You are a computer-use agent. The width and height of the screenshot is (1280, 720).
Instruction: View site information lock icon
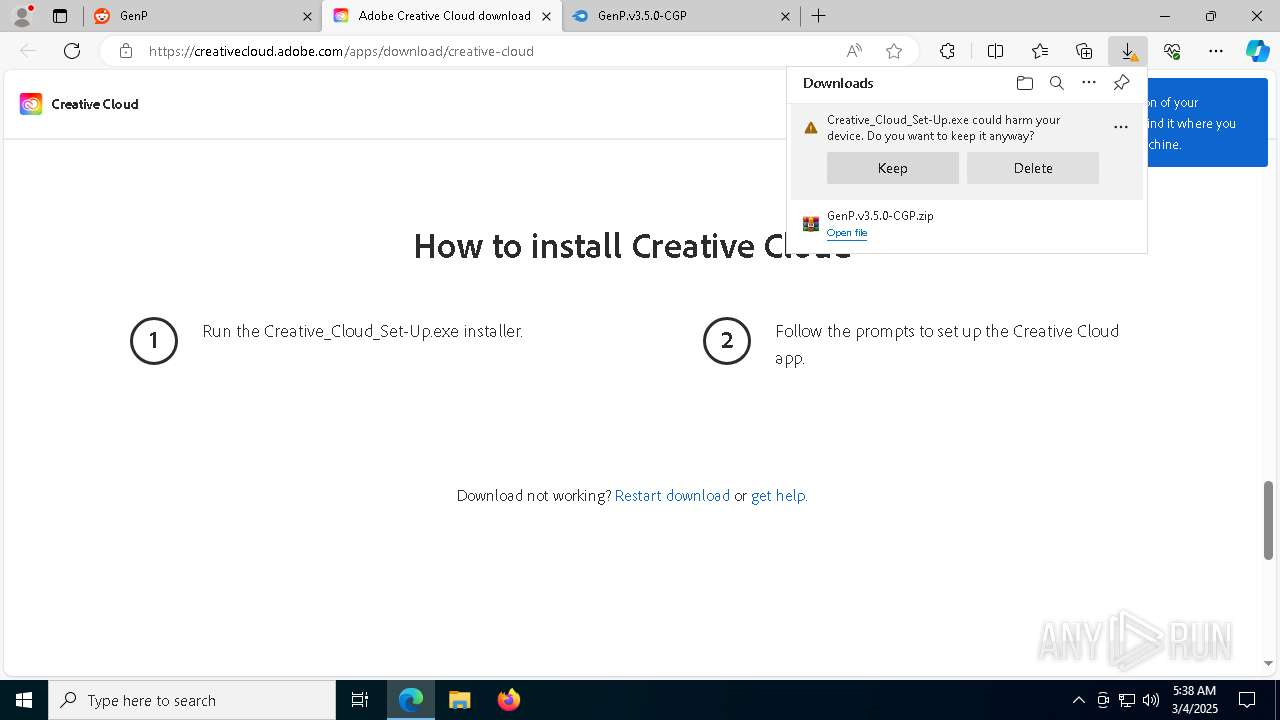[125, 51]
